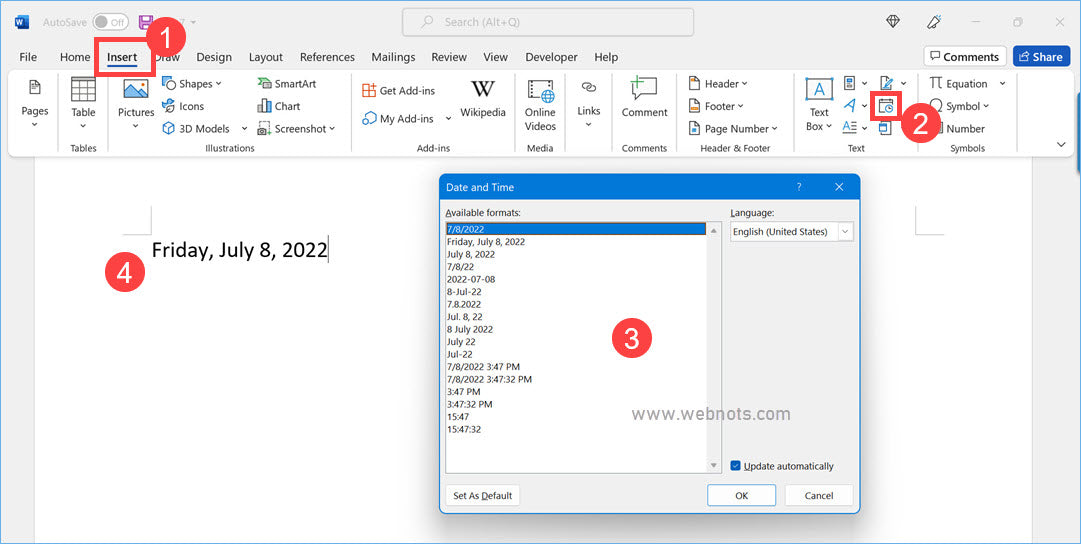This screenshot has height=544, width=1081.
Task: Go to the References tab
Action: tap(327, 57)
